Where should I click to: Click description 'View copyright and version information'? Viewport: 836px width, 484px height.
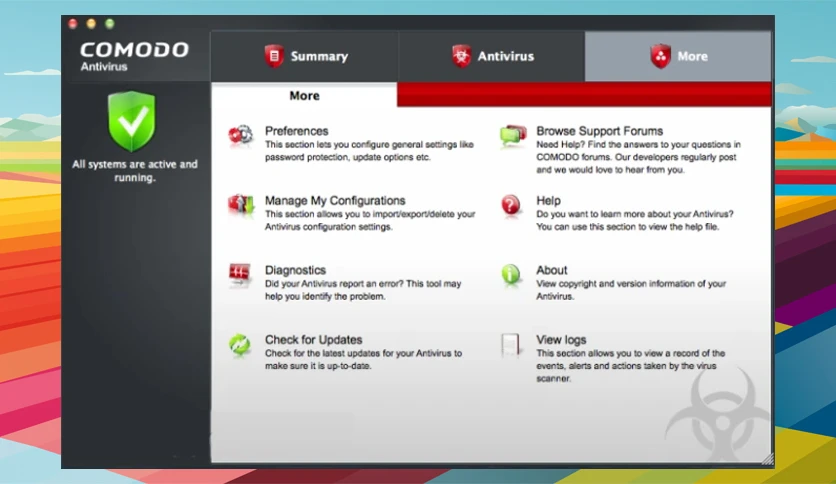631,290
